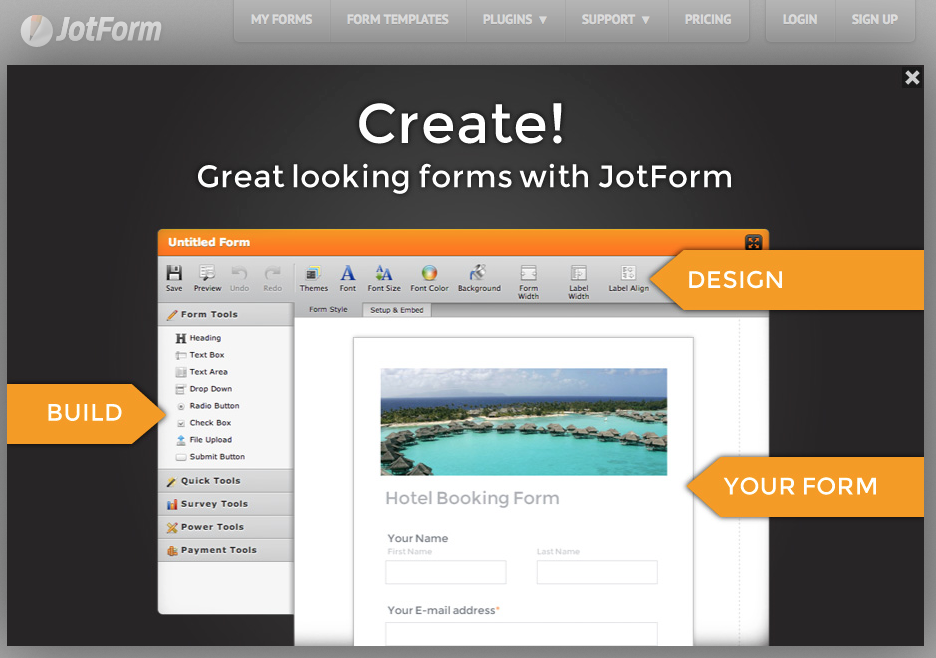
Task: Select the Your Name label
Action: point(418,538)
